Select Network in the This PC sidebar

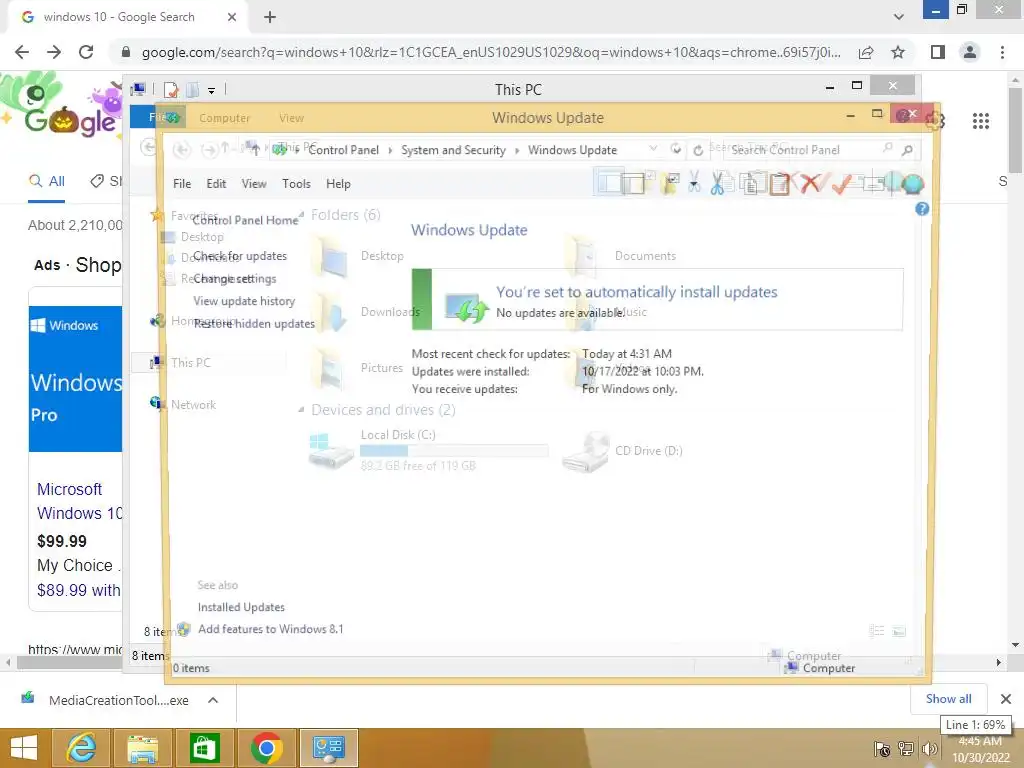click(193, 405)
